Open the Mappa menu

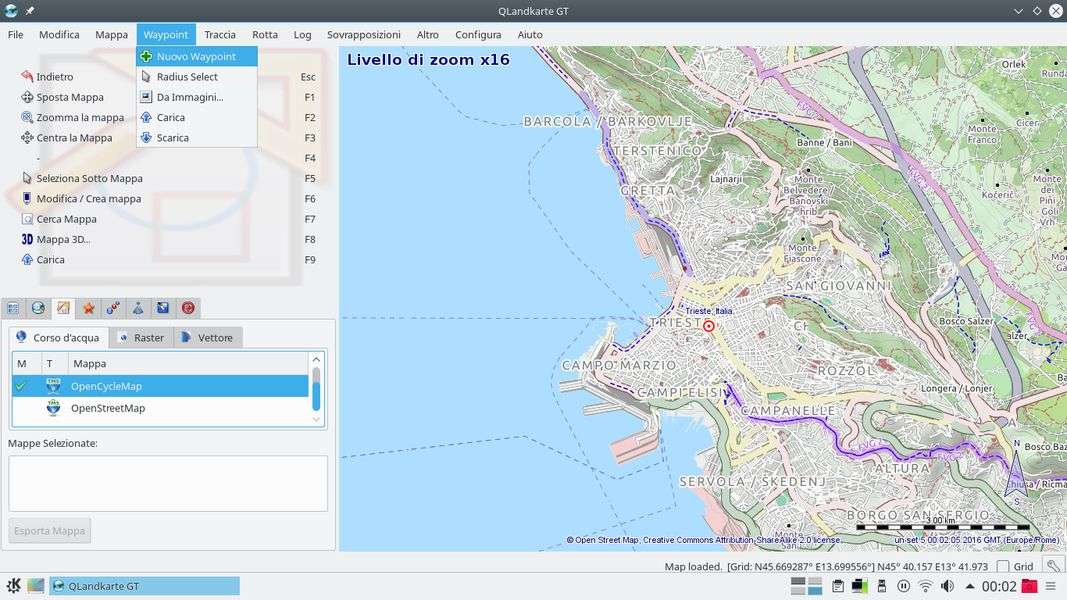tap(111, 34)
